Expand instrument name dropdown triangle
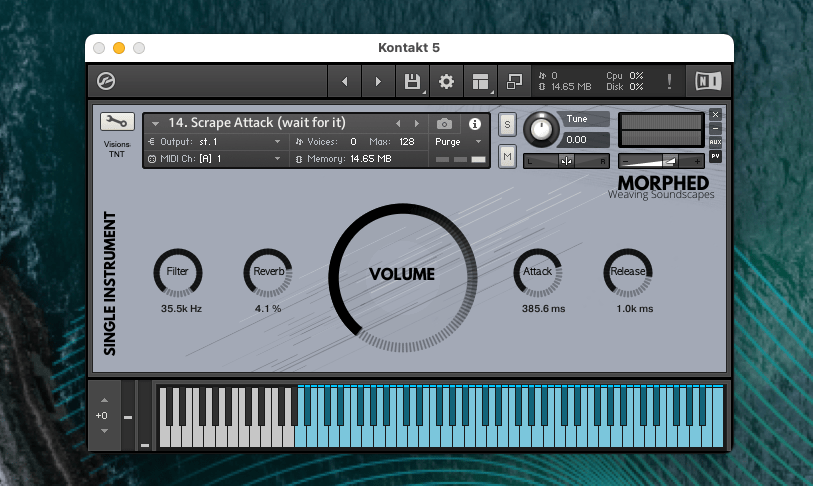The image size is (813, 486). [155, 124]
